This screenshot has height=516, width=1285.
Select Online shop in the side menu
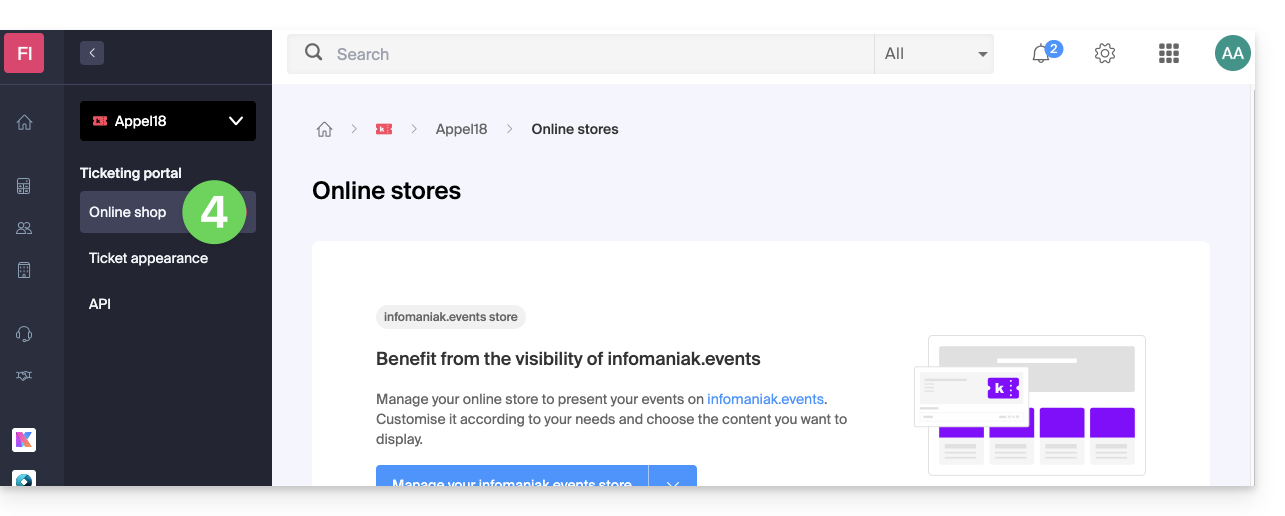point(128,212)
